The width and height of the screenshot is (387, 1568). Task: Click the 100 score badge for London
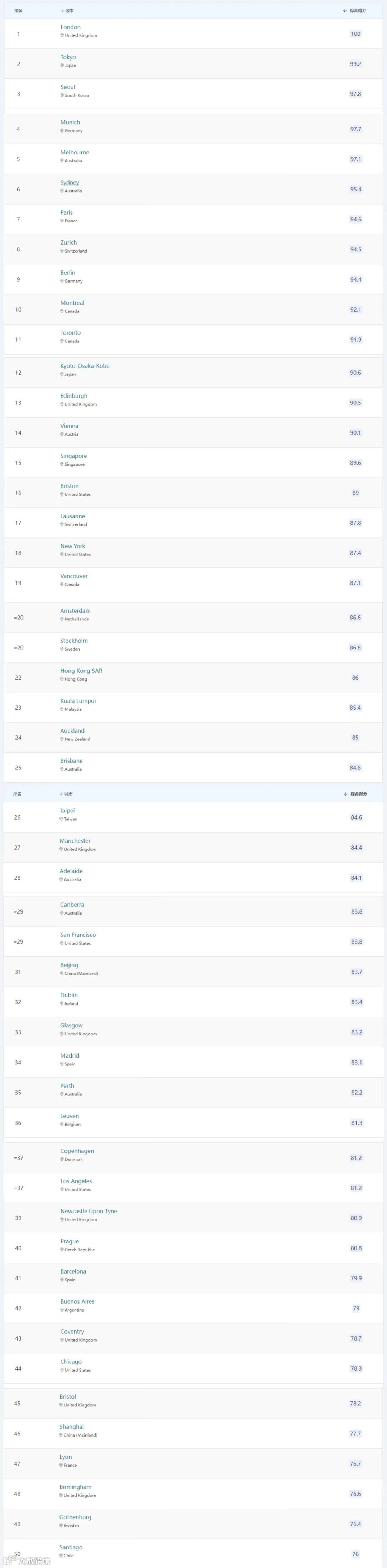(355, 33)
